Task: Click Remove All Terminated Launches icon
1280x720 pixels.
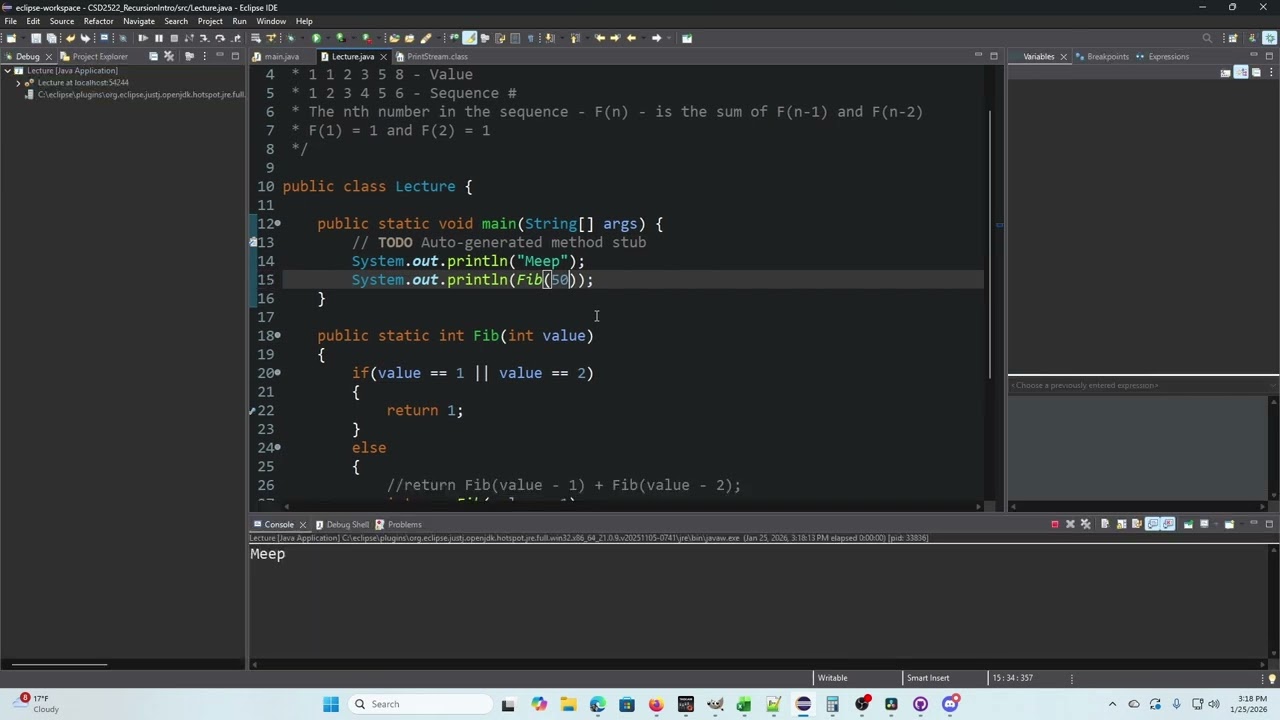Action: click(1086, 524)
